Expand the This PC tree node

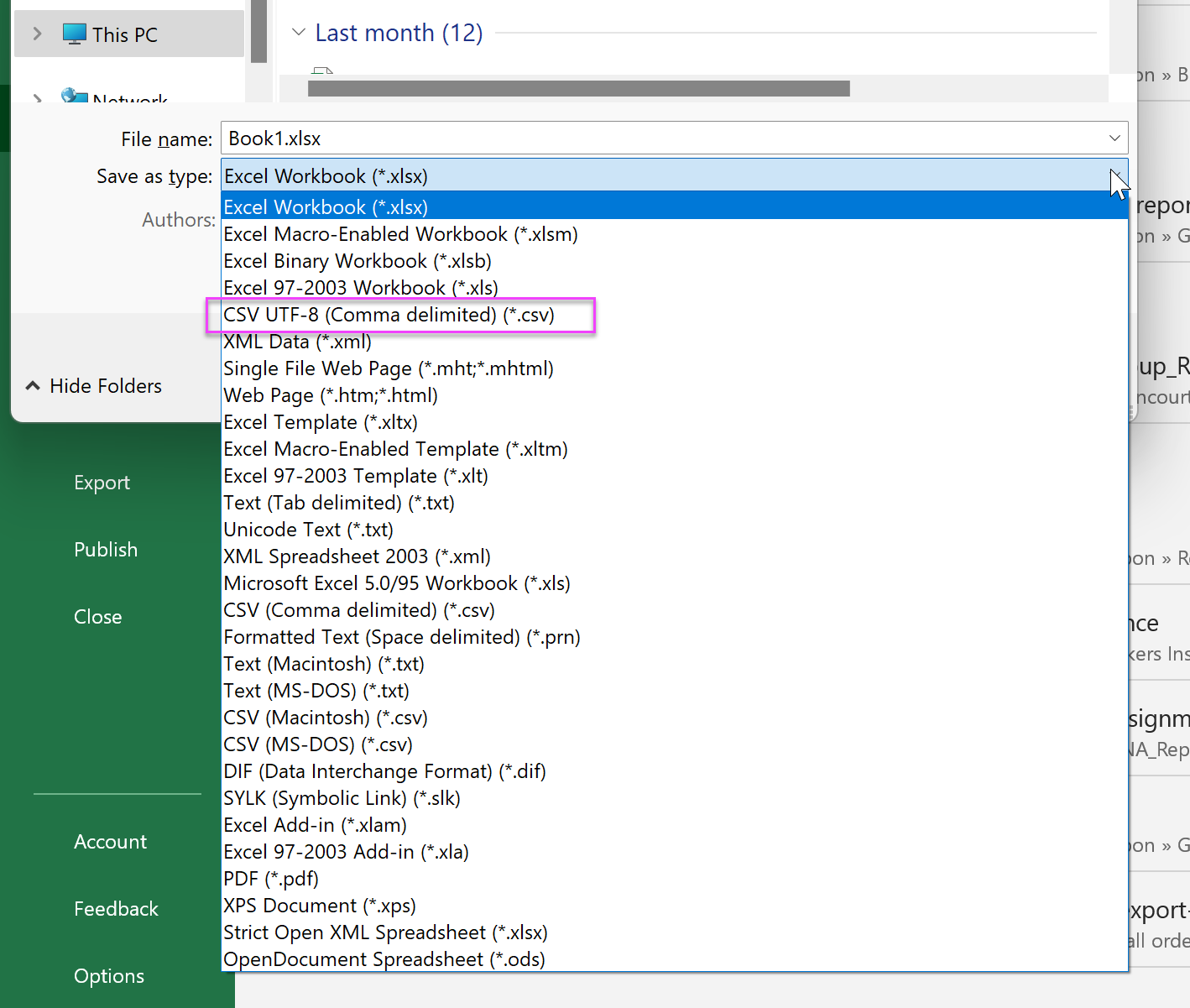37,34
